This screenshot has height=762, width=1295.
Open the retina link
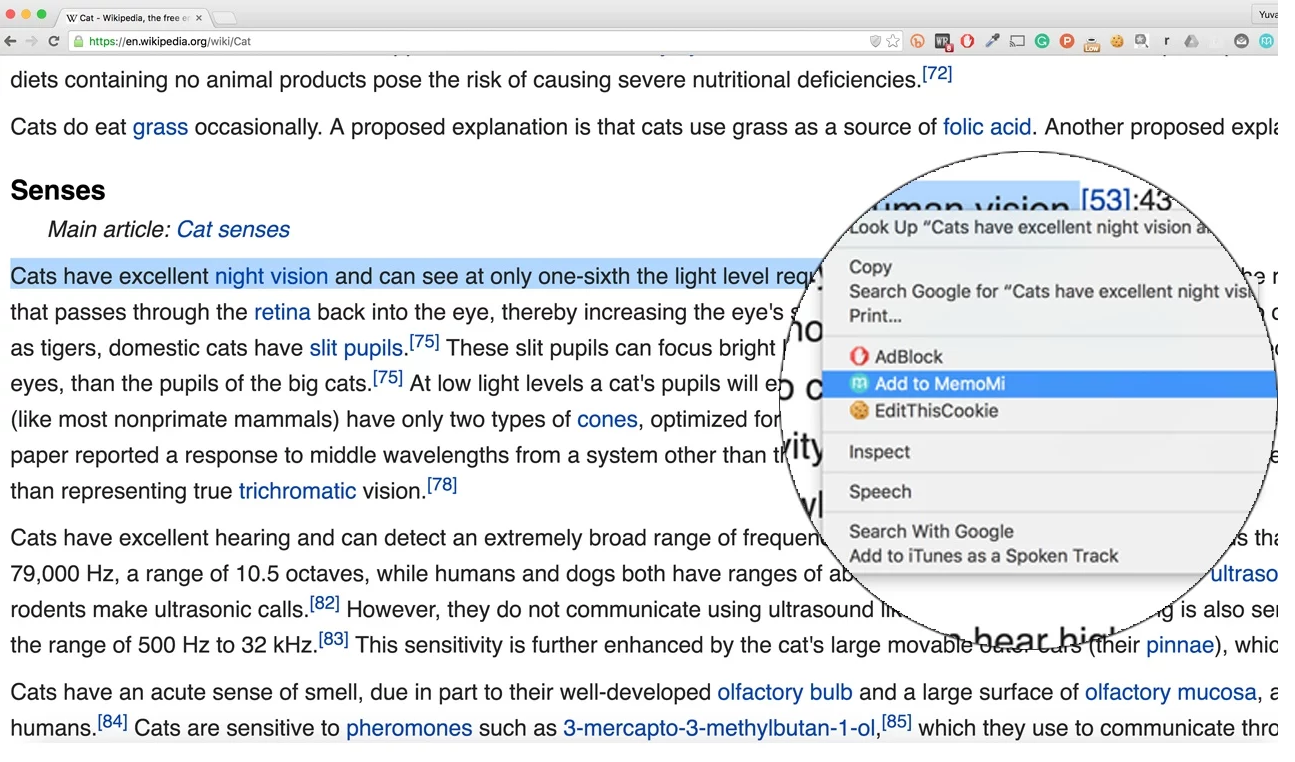pos(282,312)
